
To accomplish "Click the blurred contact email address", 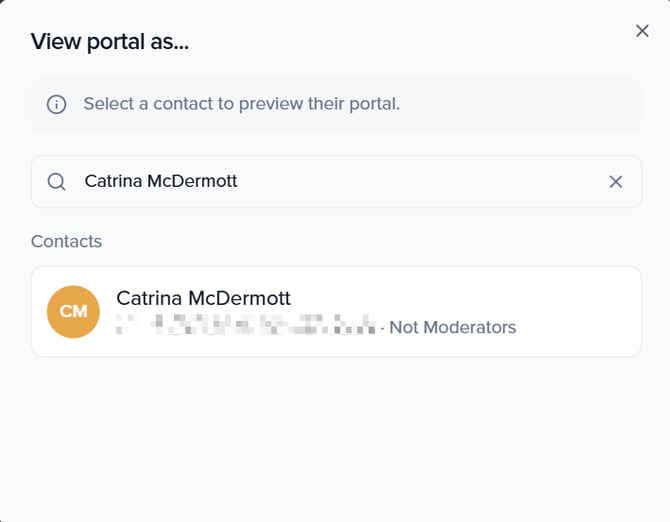I will tap(246, 327).
